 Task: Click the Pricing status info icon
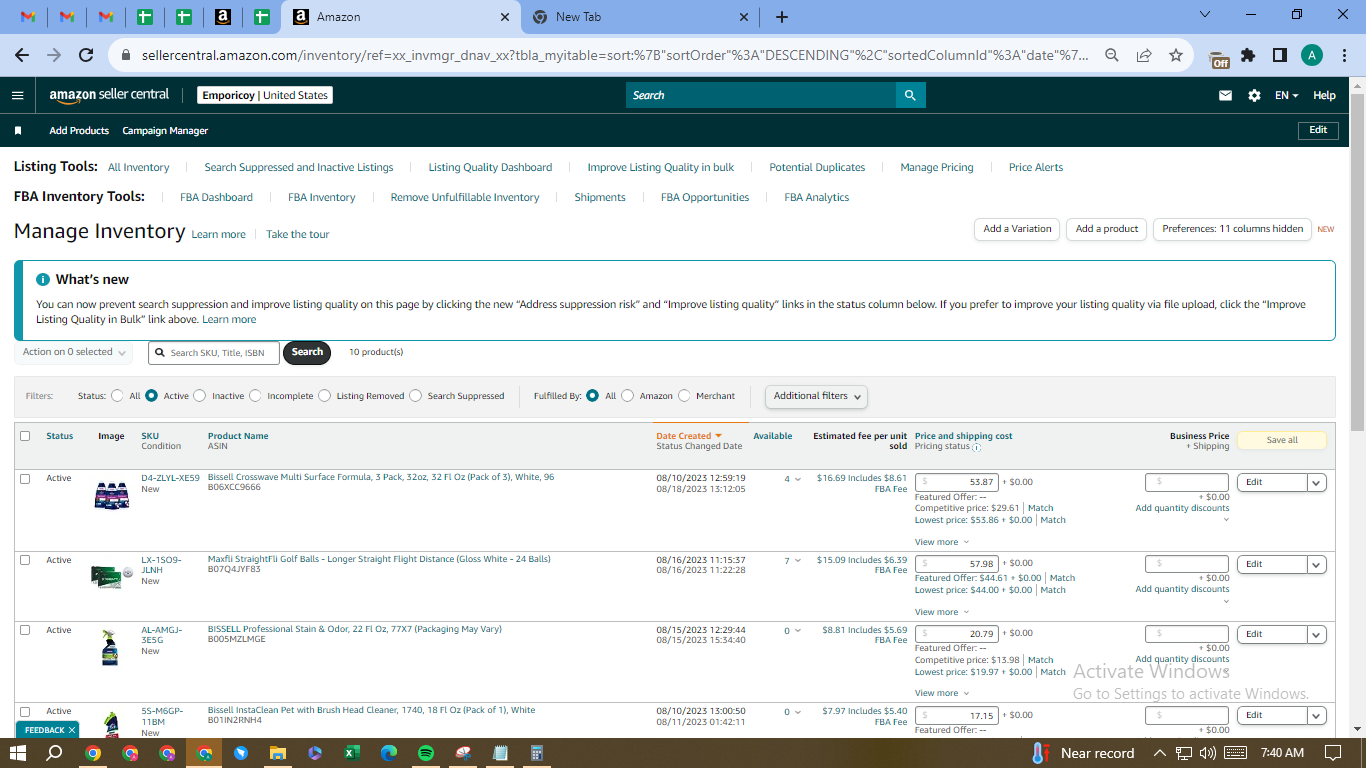(x=976, y=447)
